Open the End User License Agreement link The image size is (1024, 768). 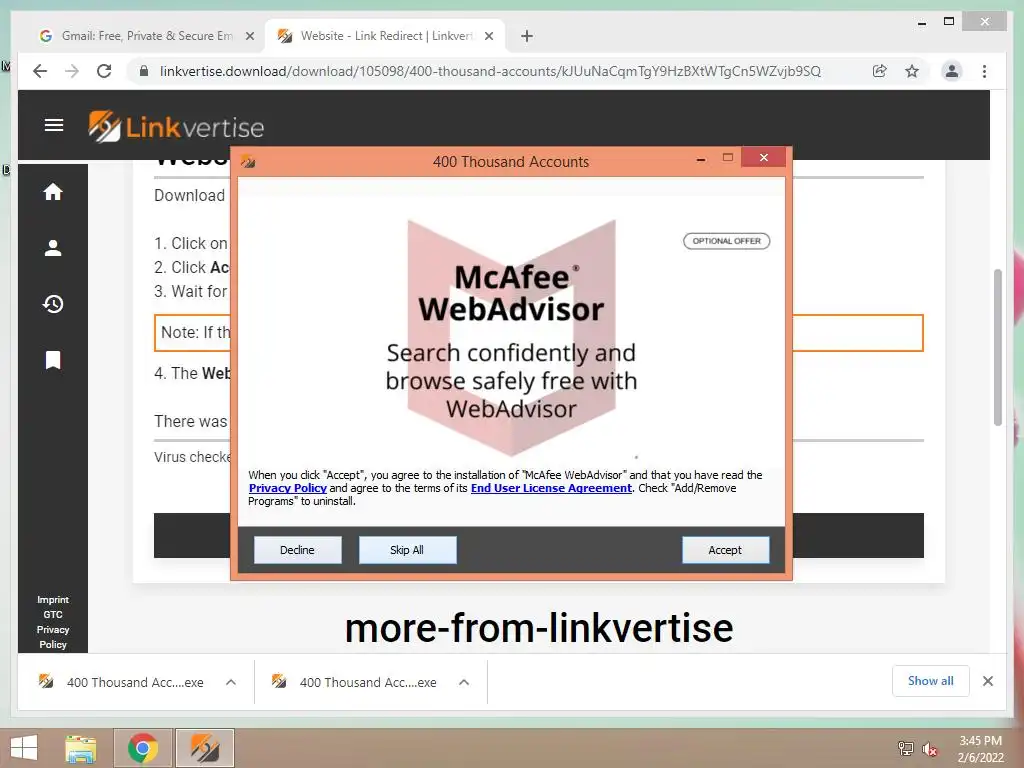pyautogui.click(x=551, y=488)
